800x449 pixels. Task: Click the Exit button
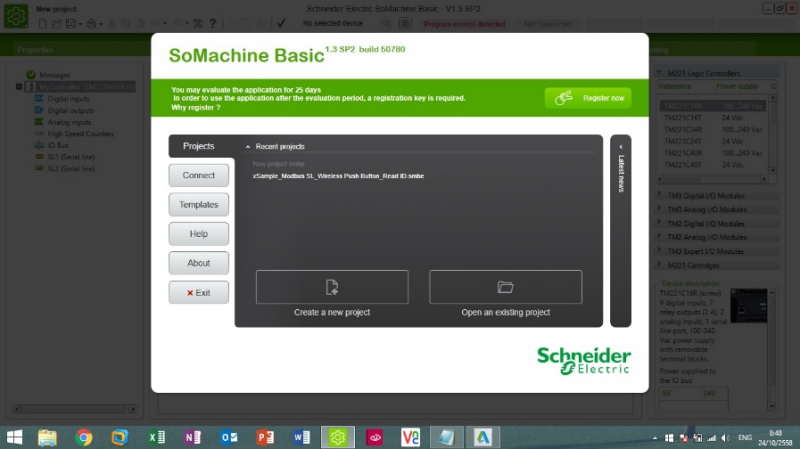coord(198,292)
